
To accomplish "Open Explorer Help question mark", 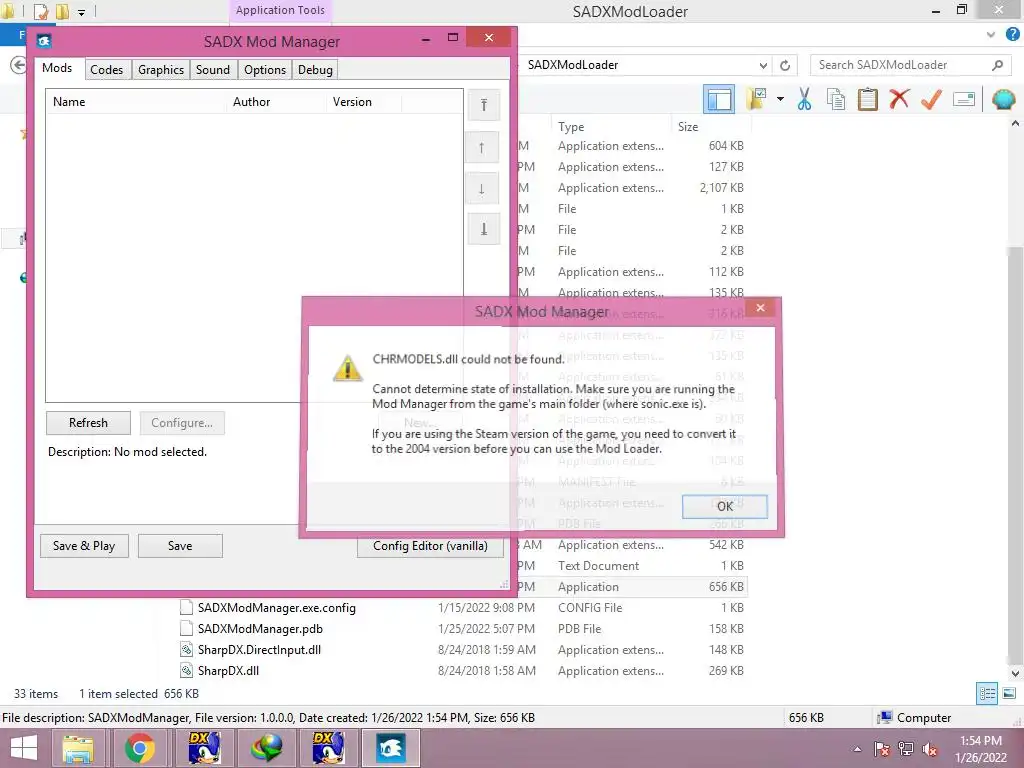I will [x=1012, y=34].
